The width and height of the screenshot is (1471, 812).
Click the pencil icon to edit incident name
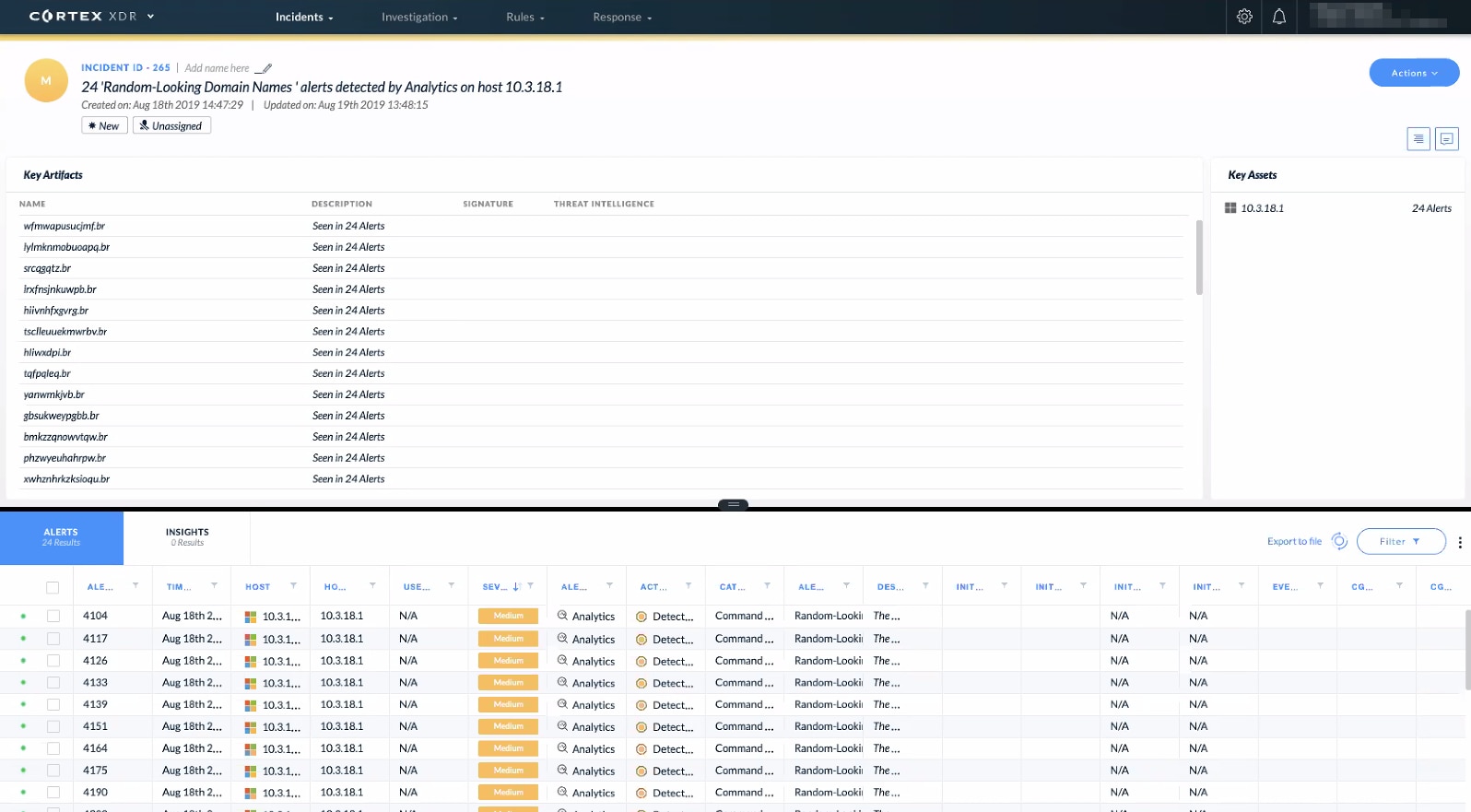(x=264, y=68)
